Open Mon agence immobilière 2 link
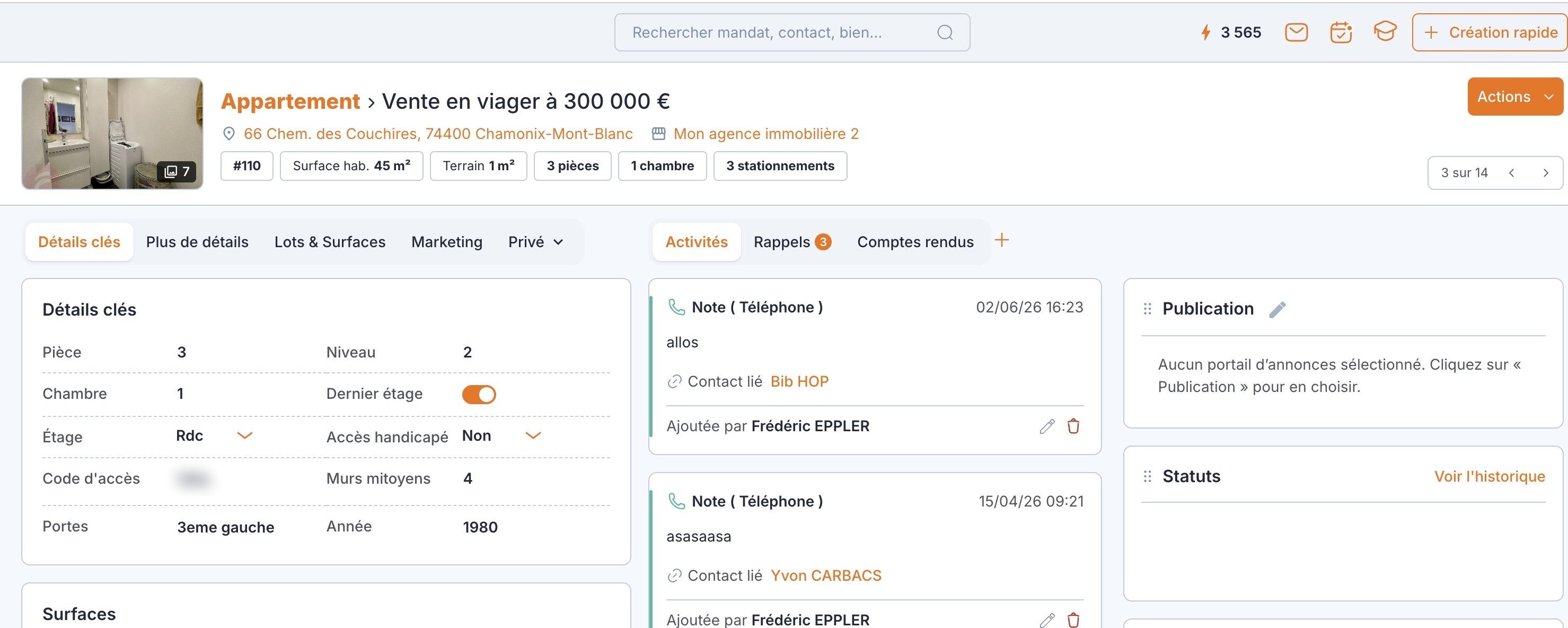The height and width of the screenshot is (628, 1568). pyautogui.click(x=766, y=133)
